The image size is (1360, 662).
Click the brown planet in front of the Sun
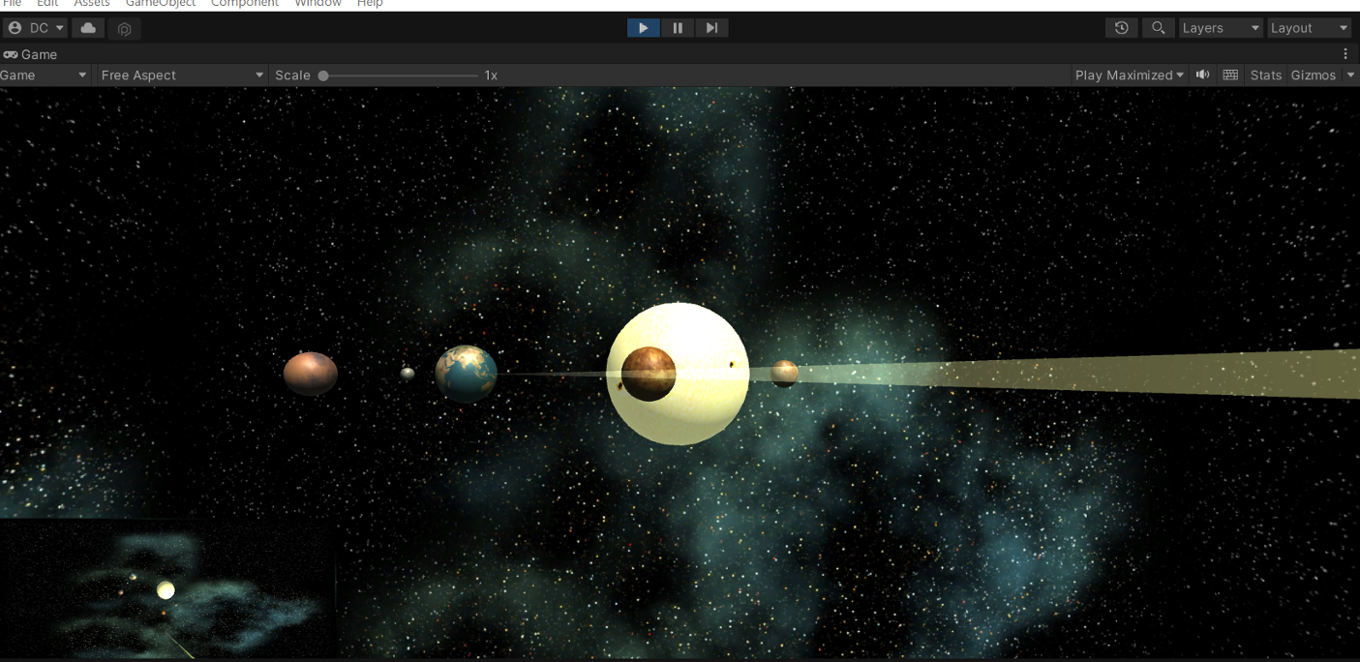[x=648, y=374]
